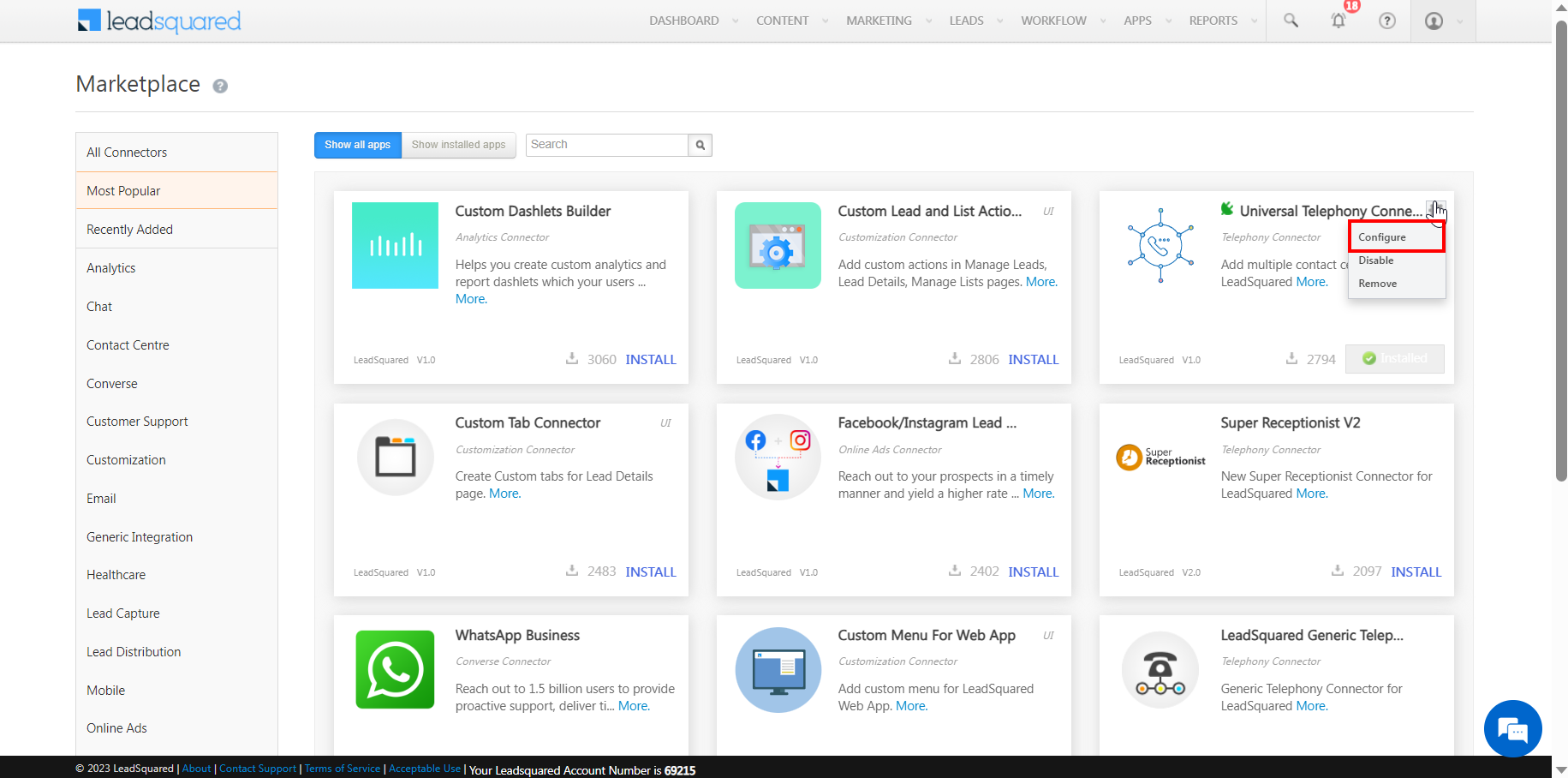This screenshot has height=778, width=1568.
Task: Click the green leaf icon on Universal Telephony
Action: 1227,209
